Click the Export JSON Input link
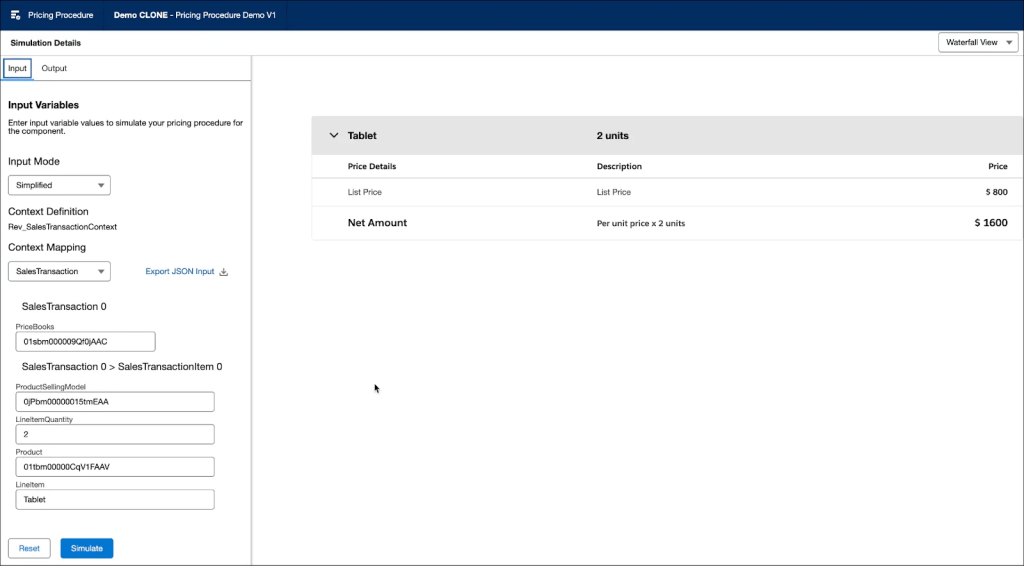The height and width of the screenshot is (566, 1024). 180,272
